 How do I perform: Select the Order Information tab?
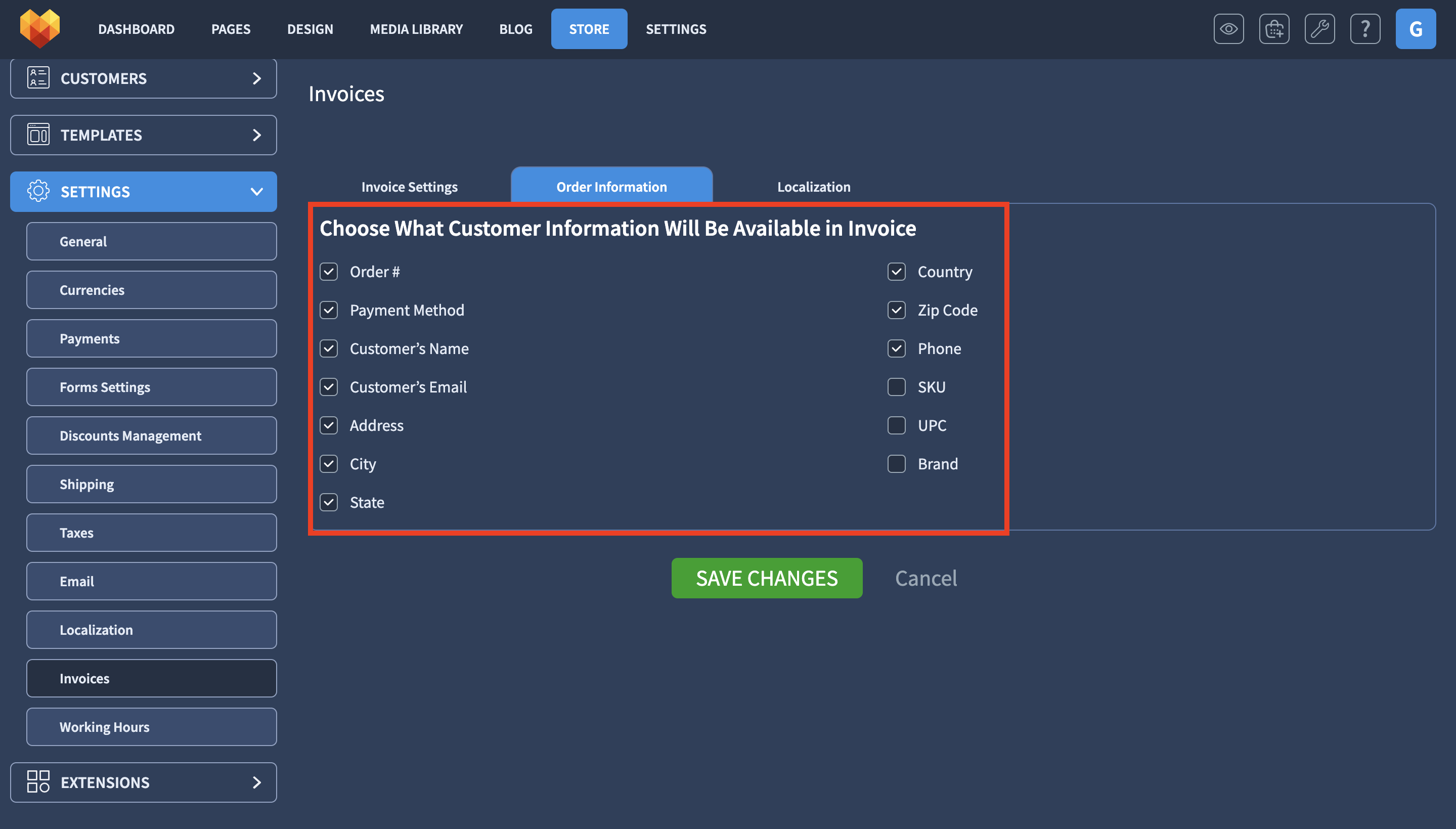tap(611, 186)
